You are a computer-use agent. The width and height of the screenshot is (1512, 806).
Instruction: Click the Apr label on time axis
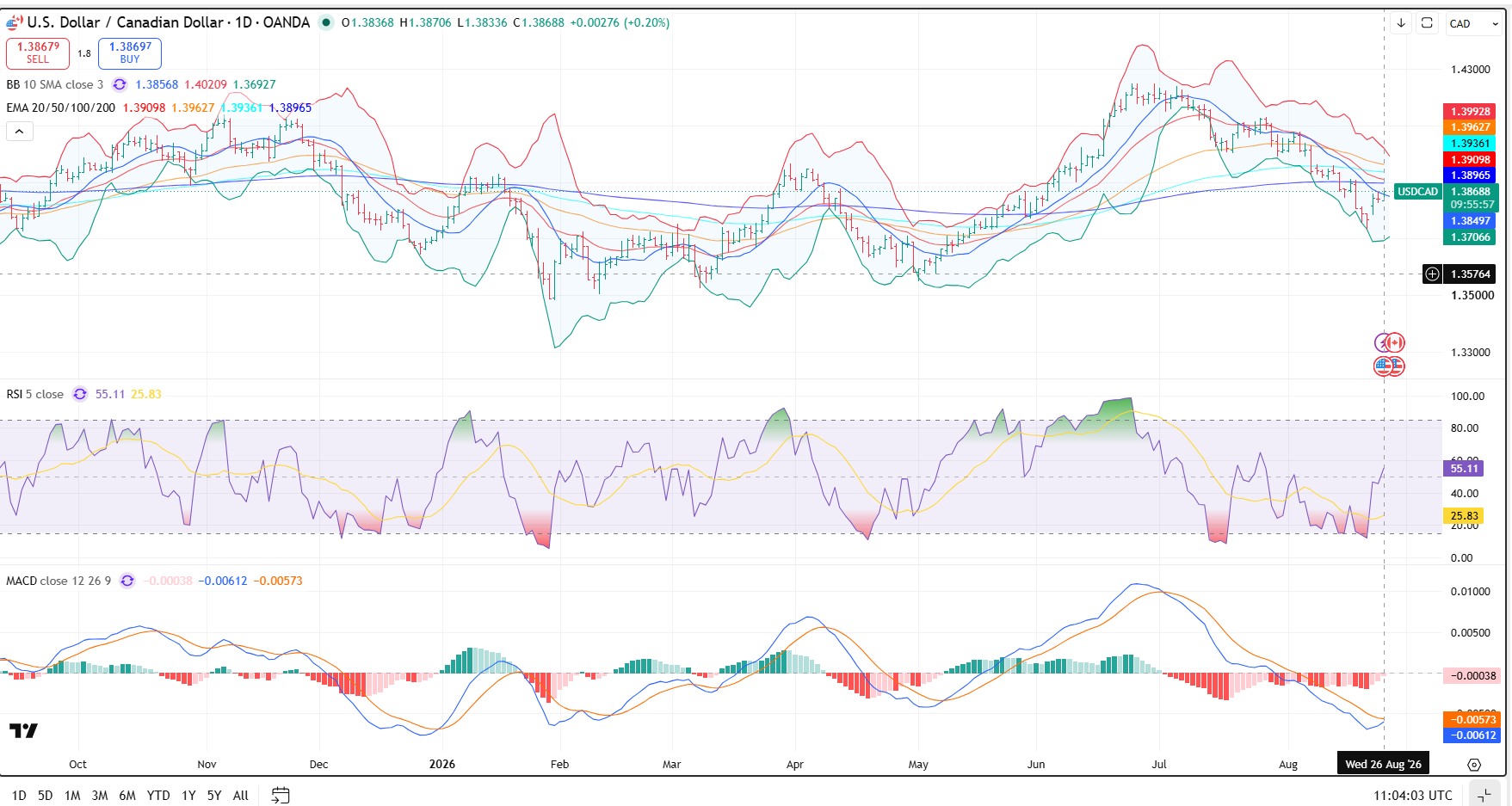tap(795, 764)
